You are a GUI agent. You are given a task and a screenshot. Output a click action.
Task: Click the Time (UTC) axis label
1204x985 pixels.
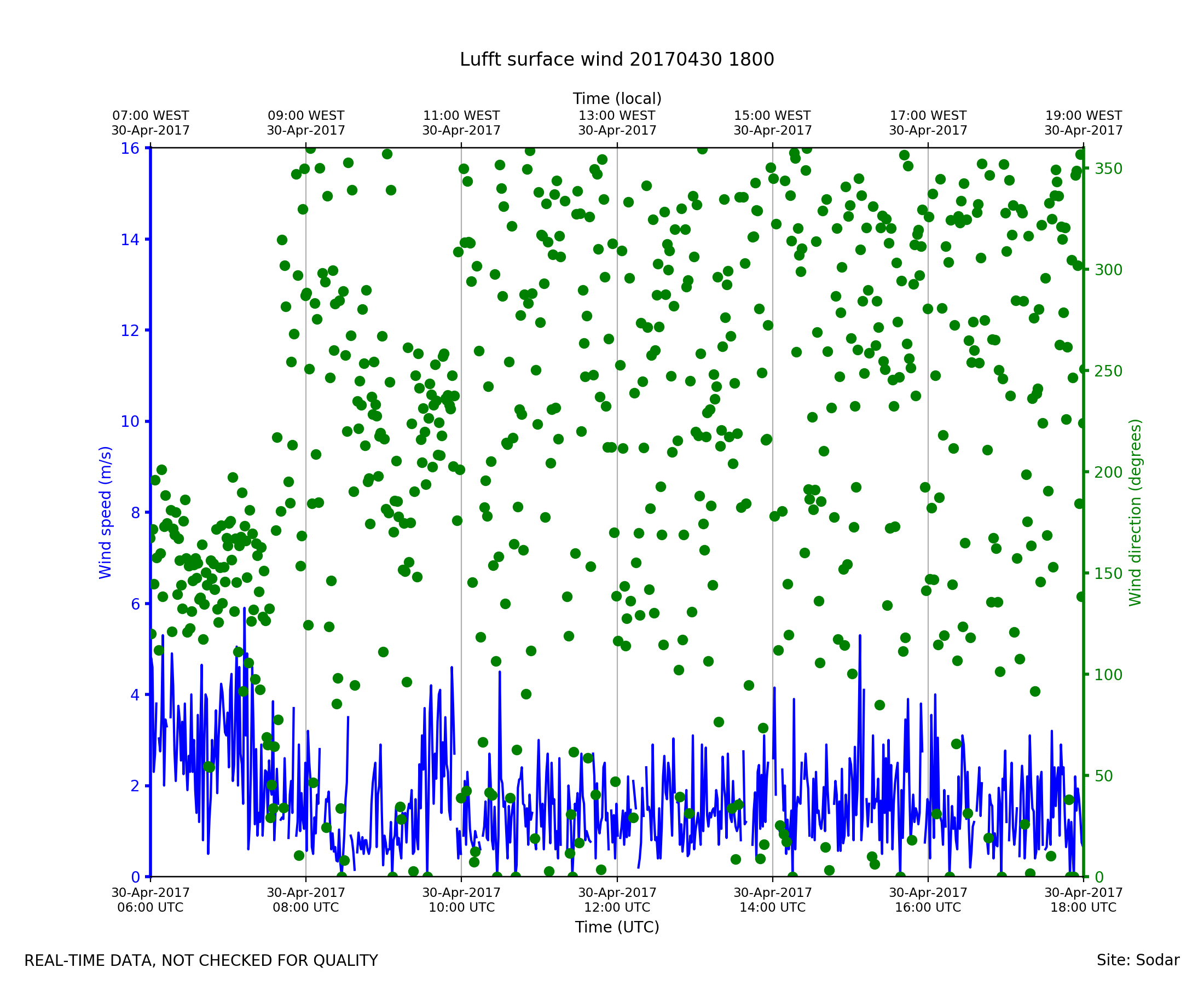pyautogui.click(x=617, y=927)
